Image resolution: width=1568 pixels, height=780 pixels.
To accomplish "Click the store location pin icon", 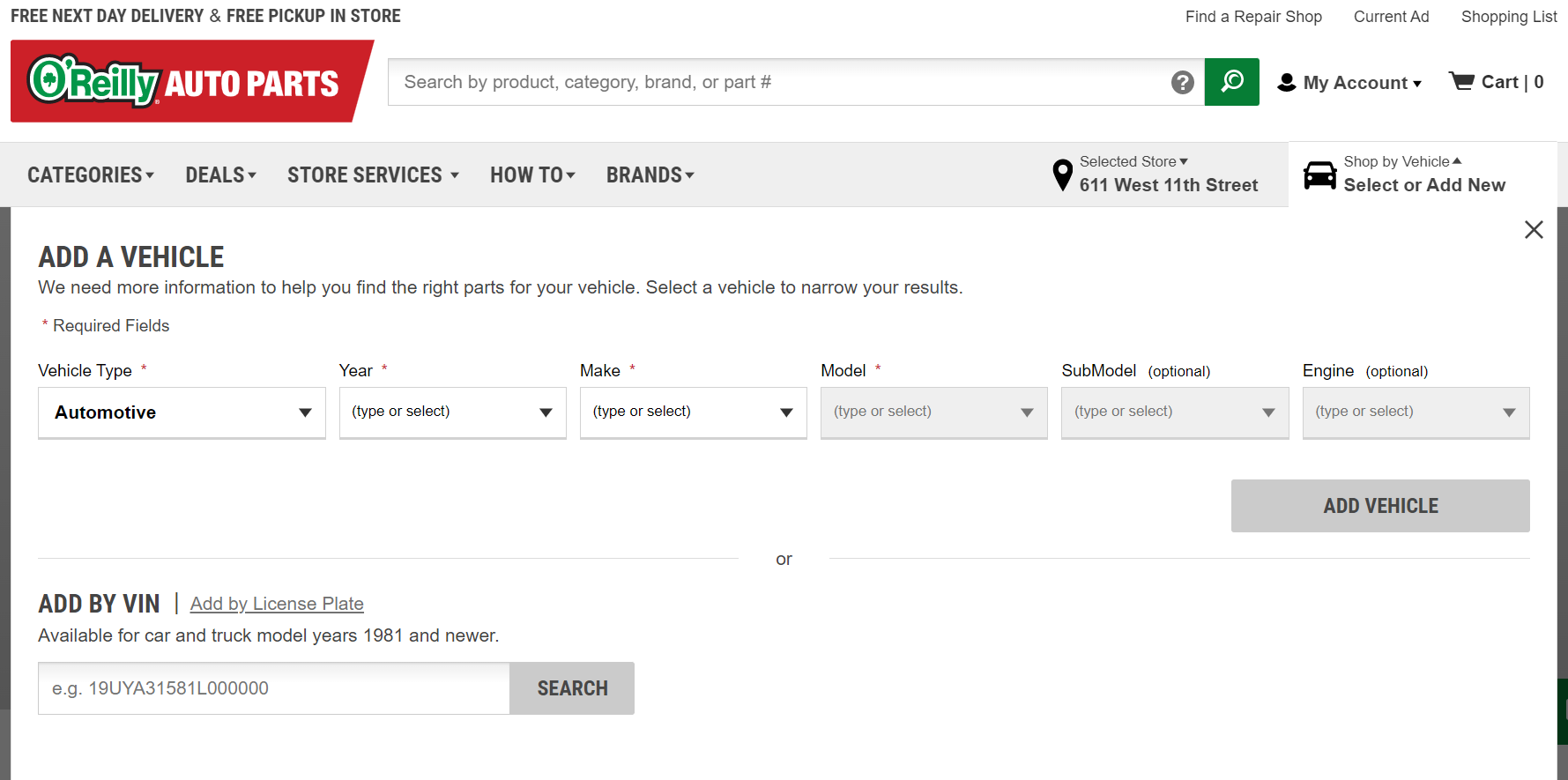I will point(1063,175).
